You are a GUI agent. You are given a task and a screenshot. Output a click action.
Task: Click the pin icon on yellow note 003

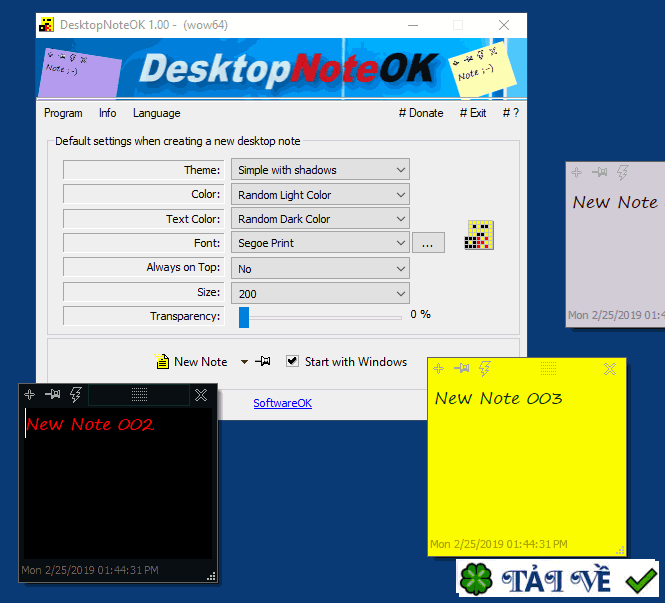[461, 368]
